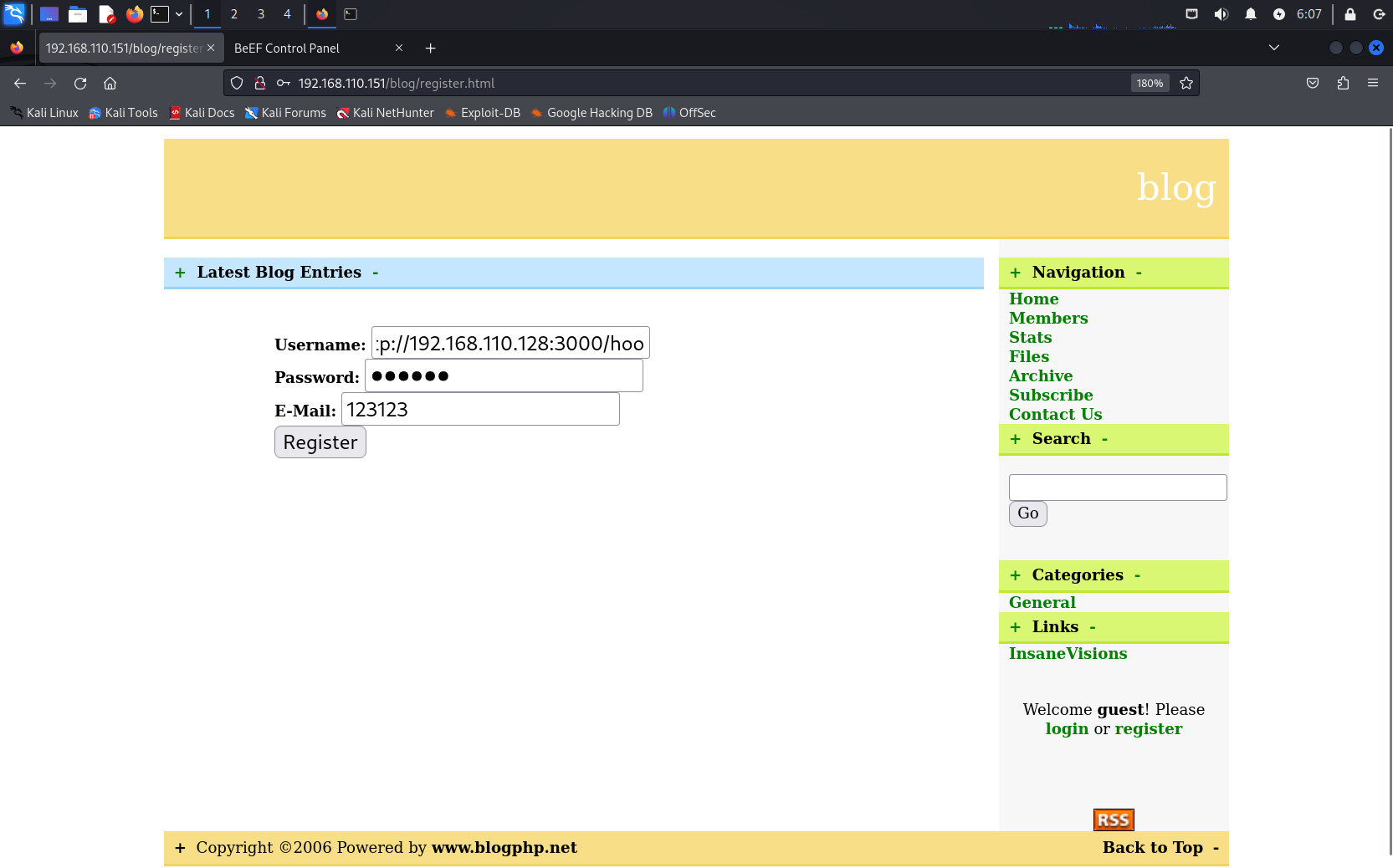Open the Kali Docs bookmark
The width and height of the screenshot is (1393, 868).
[x=202, y=113]
